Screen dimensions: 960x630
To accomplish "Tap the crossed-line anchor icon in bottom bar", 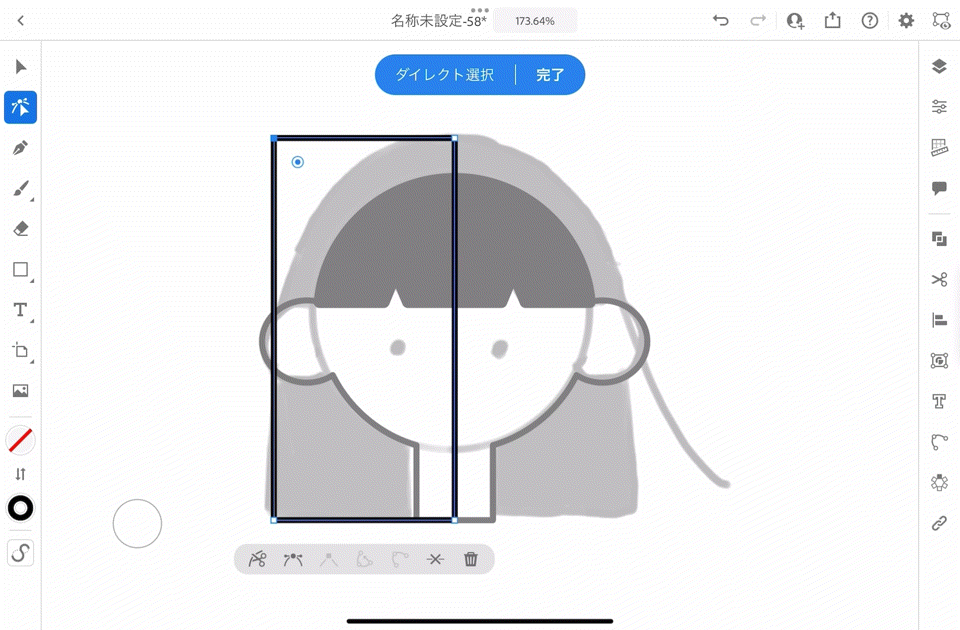I will tap(435, 559).
